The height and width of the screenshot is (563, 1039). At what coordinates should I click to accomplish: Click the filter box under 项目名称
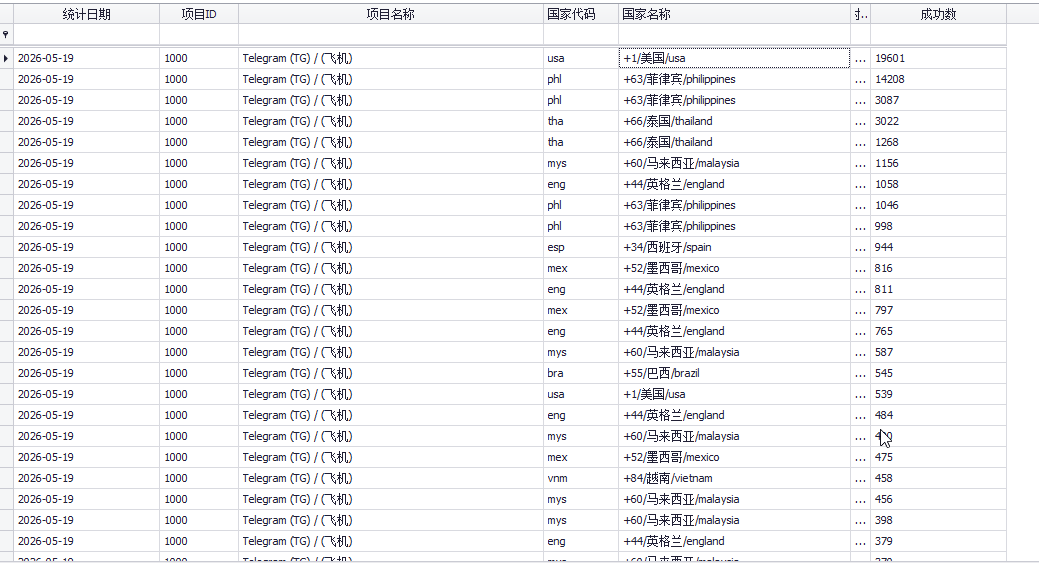point(391,34)
